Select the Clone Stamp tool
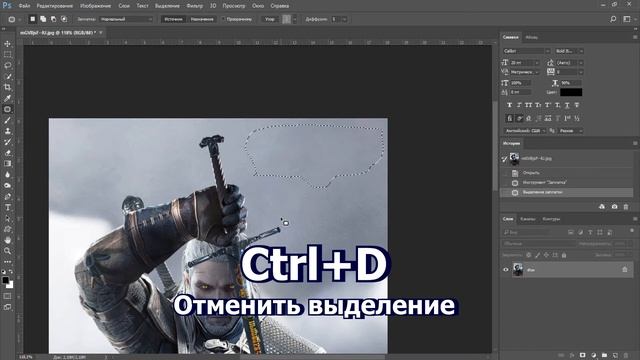 tap(7, 131)
